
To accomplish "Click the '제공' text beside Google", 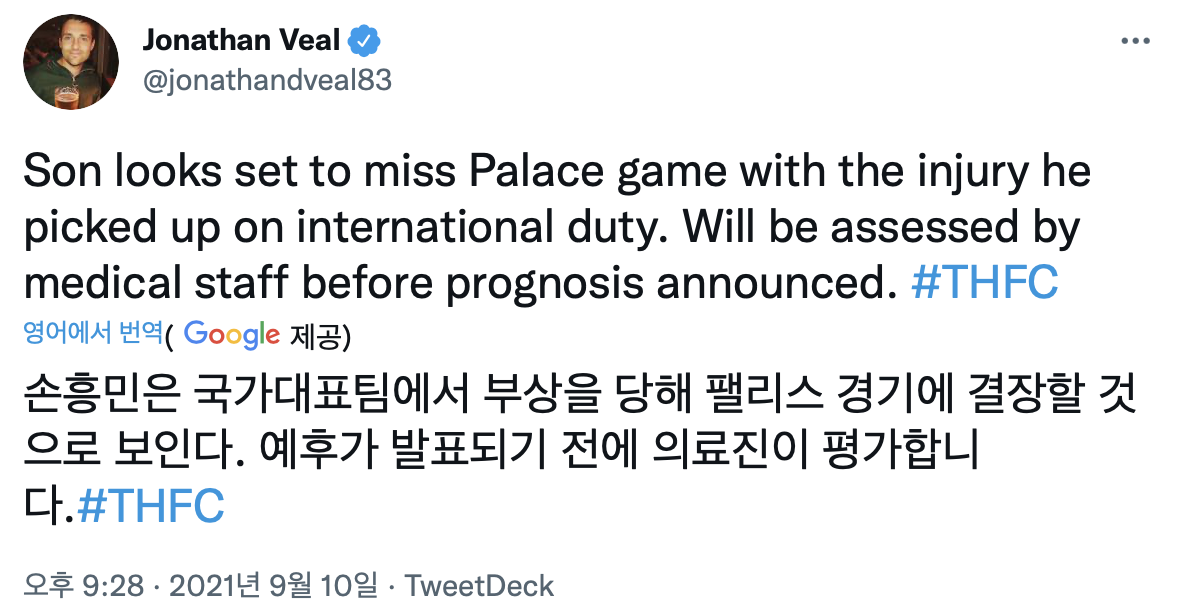I will 315,336.
